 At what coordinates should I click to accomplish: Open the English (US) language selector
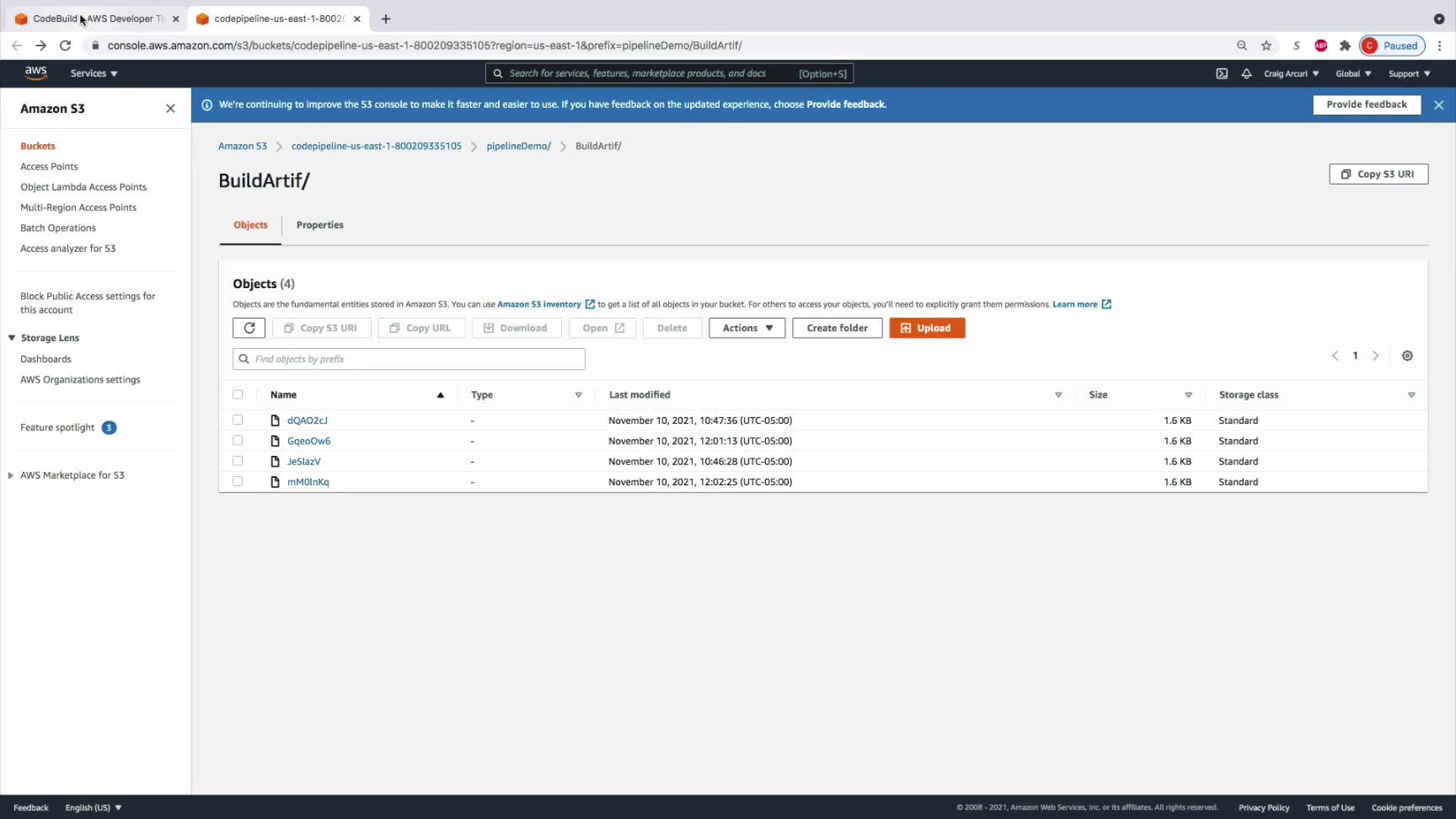(x=94, y=807)
